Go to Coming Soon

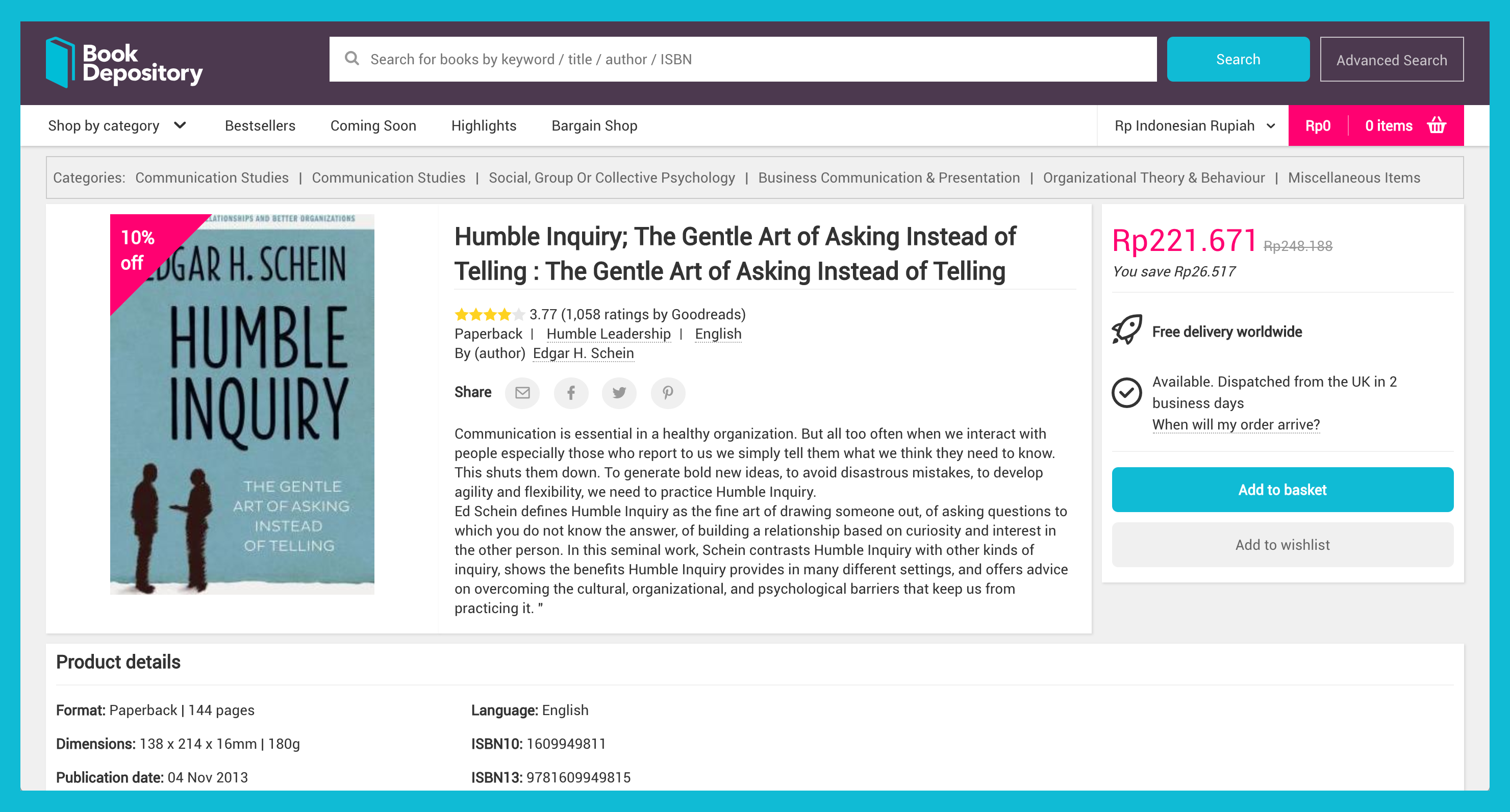pos(373,125)
